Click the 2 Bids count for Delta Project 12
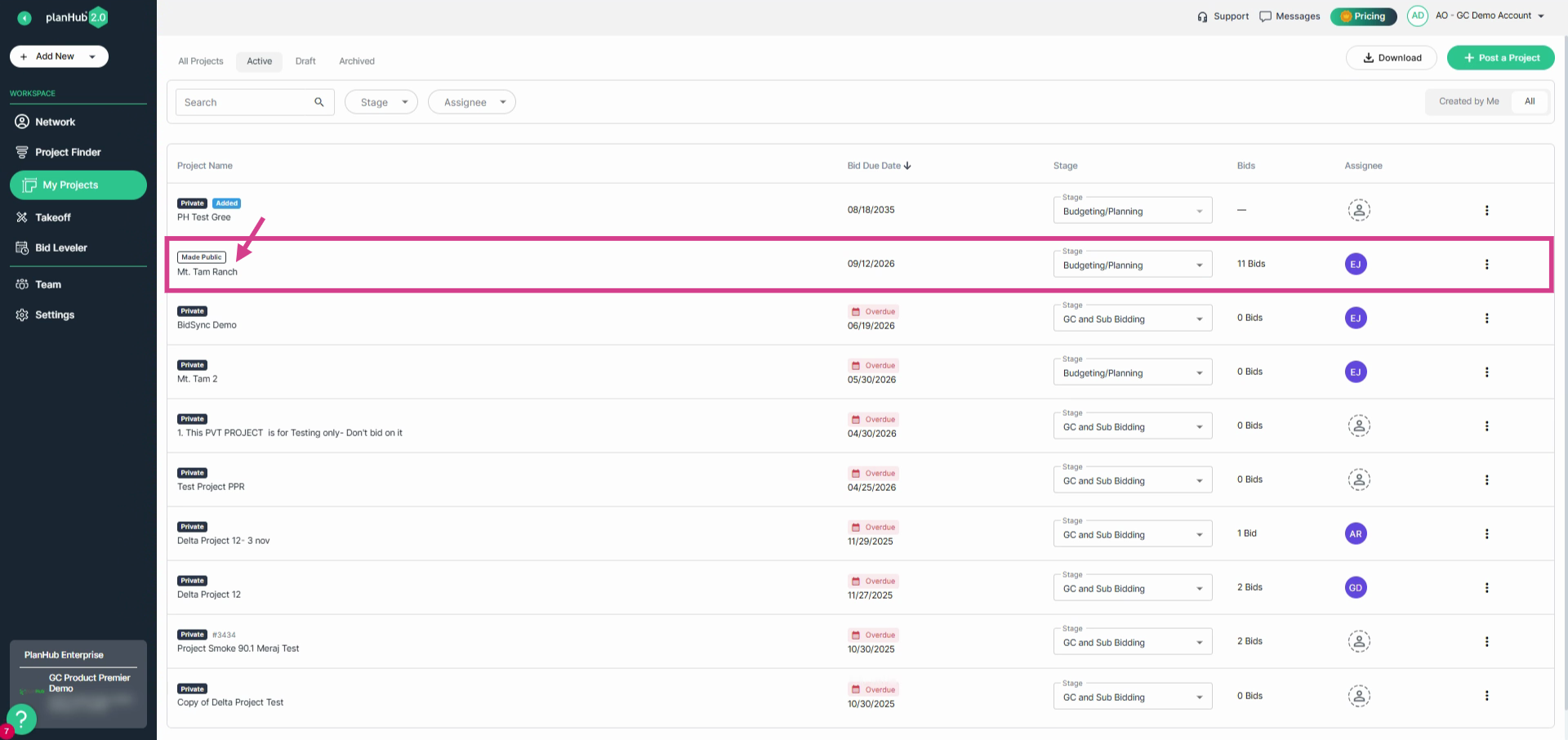 point(1249,587)
